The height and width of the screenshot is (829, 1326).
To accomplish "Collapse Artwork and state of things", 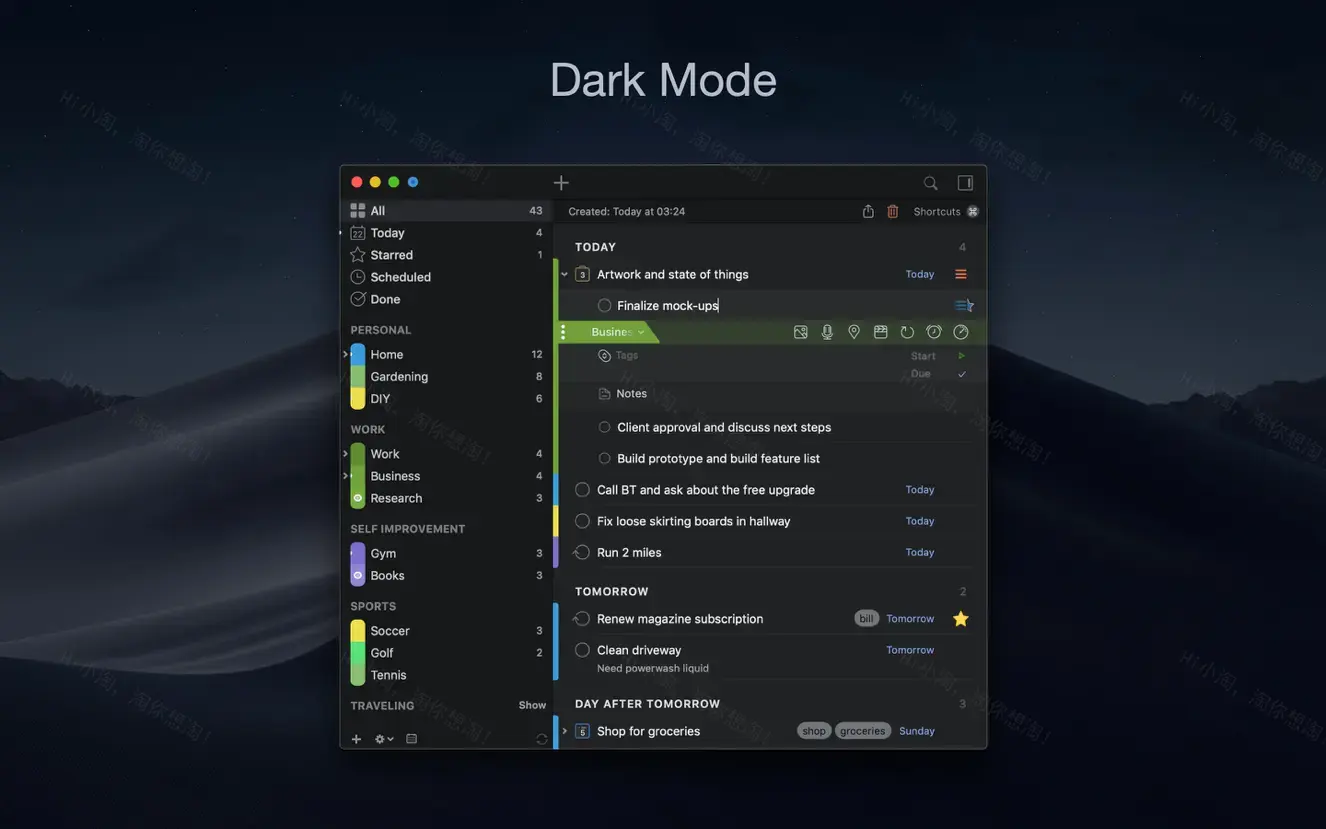I will tap(562, 272).
